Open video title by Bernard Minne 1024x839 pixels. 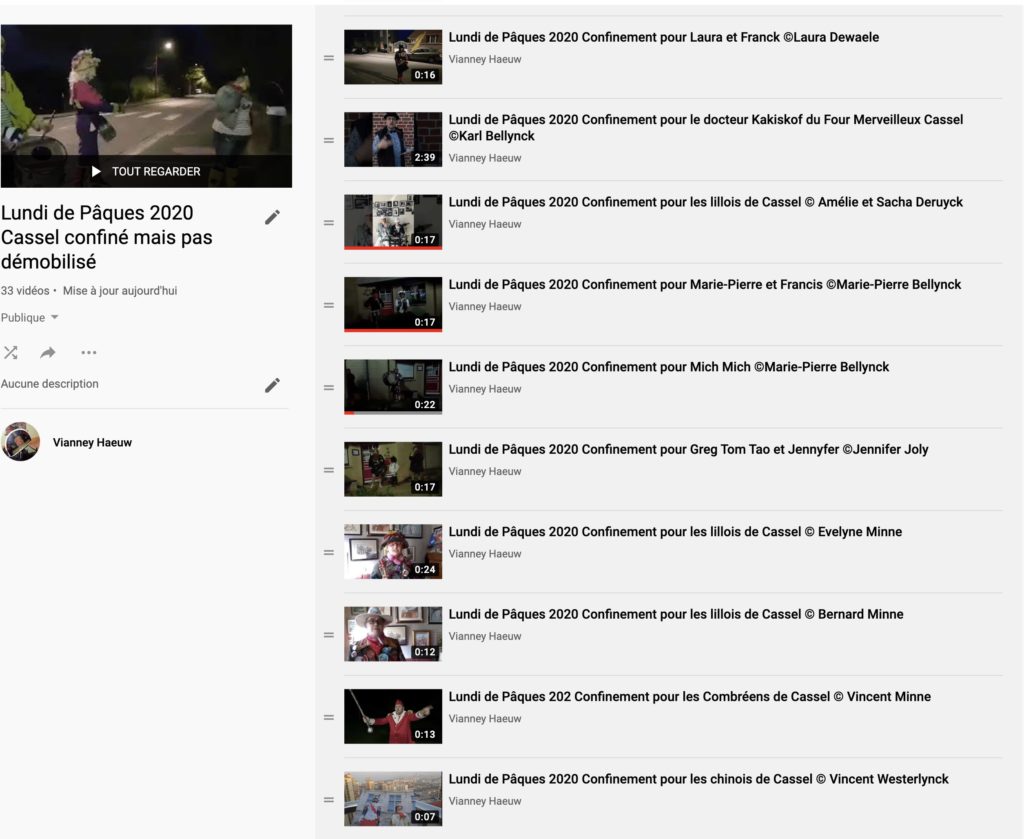point(676,614)
